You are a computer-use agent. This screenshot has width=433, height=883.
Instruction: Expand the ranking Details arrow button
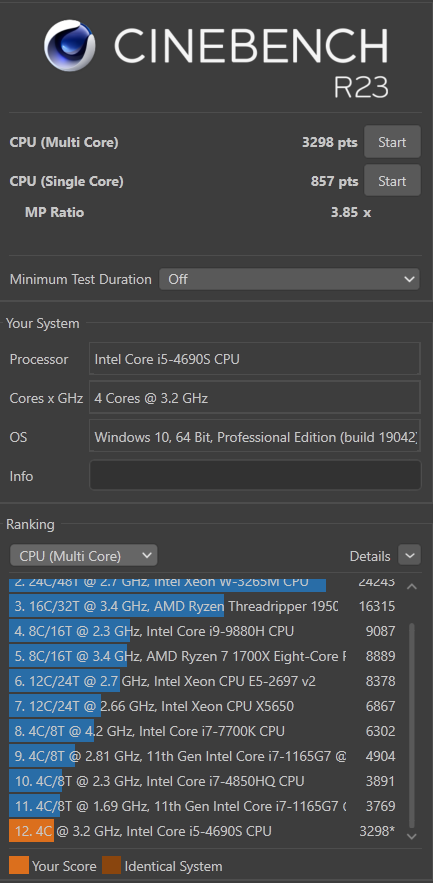409,555
